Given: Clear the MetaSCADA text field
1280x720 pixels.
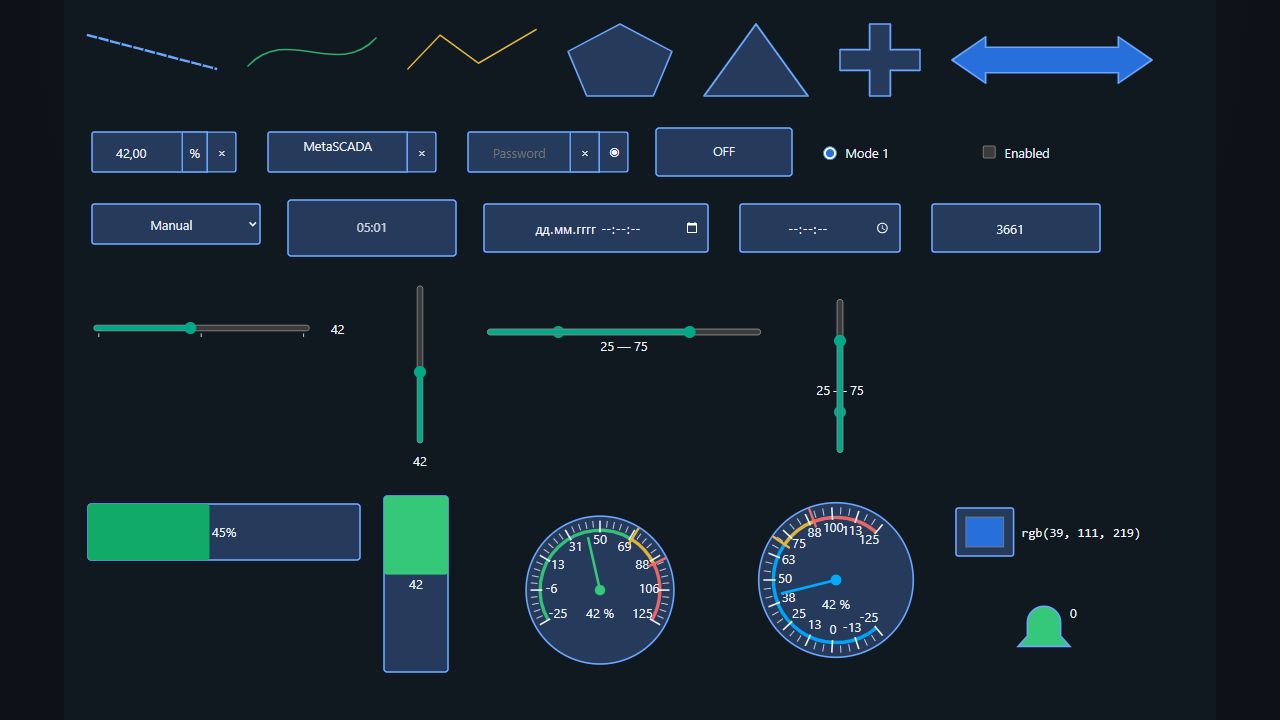Looking at the screenshot, I should [421, 153].
